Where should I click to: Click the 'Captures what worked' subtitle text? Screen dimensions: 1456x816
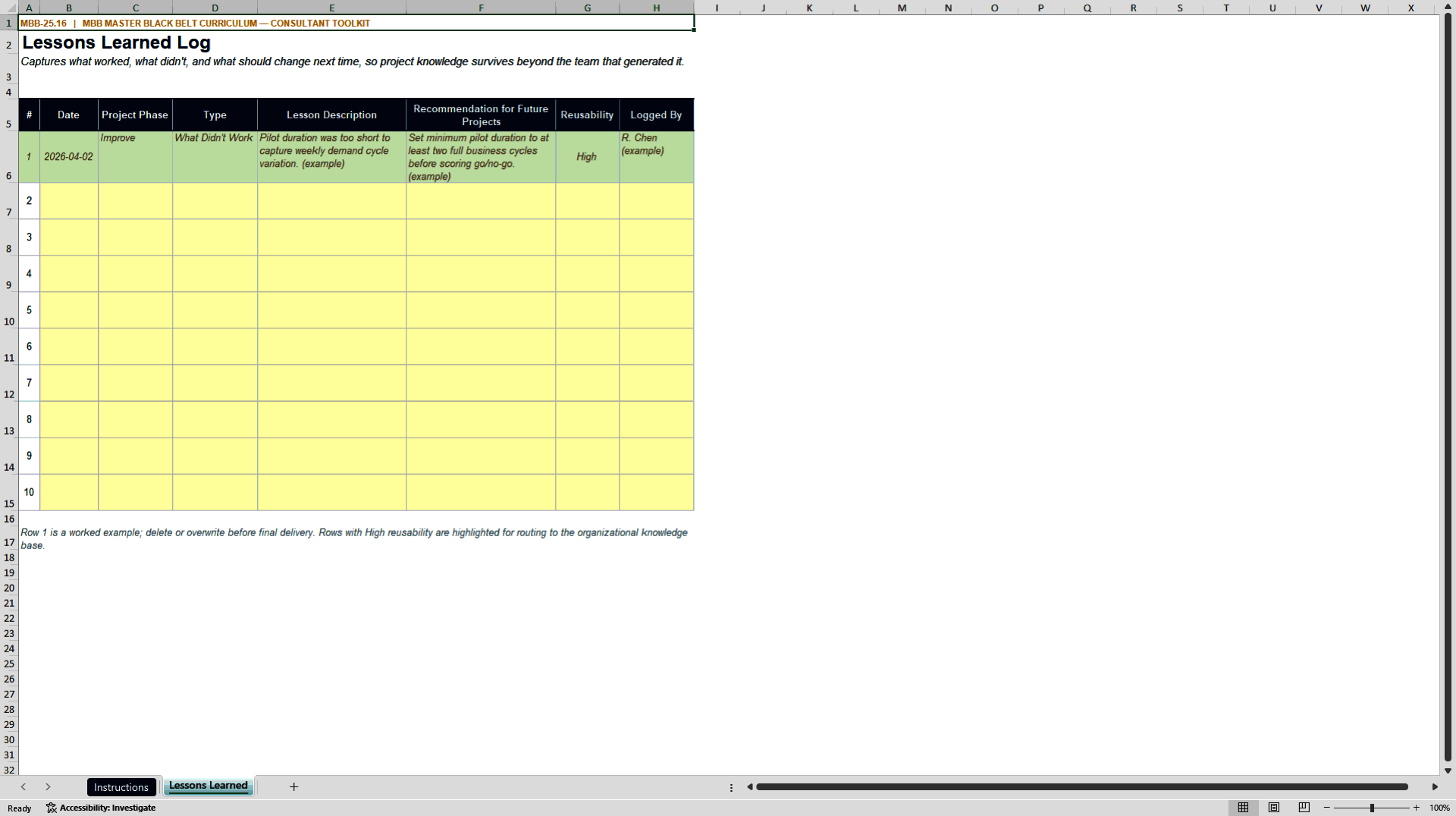pyautogui.click(x=352, y=61)
